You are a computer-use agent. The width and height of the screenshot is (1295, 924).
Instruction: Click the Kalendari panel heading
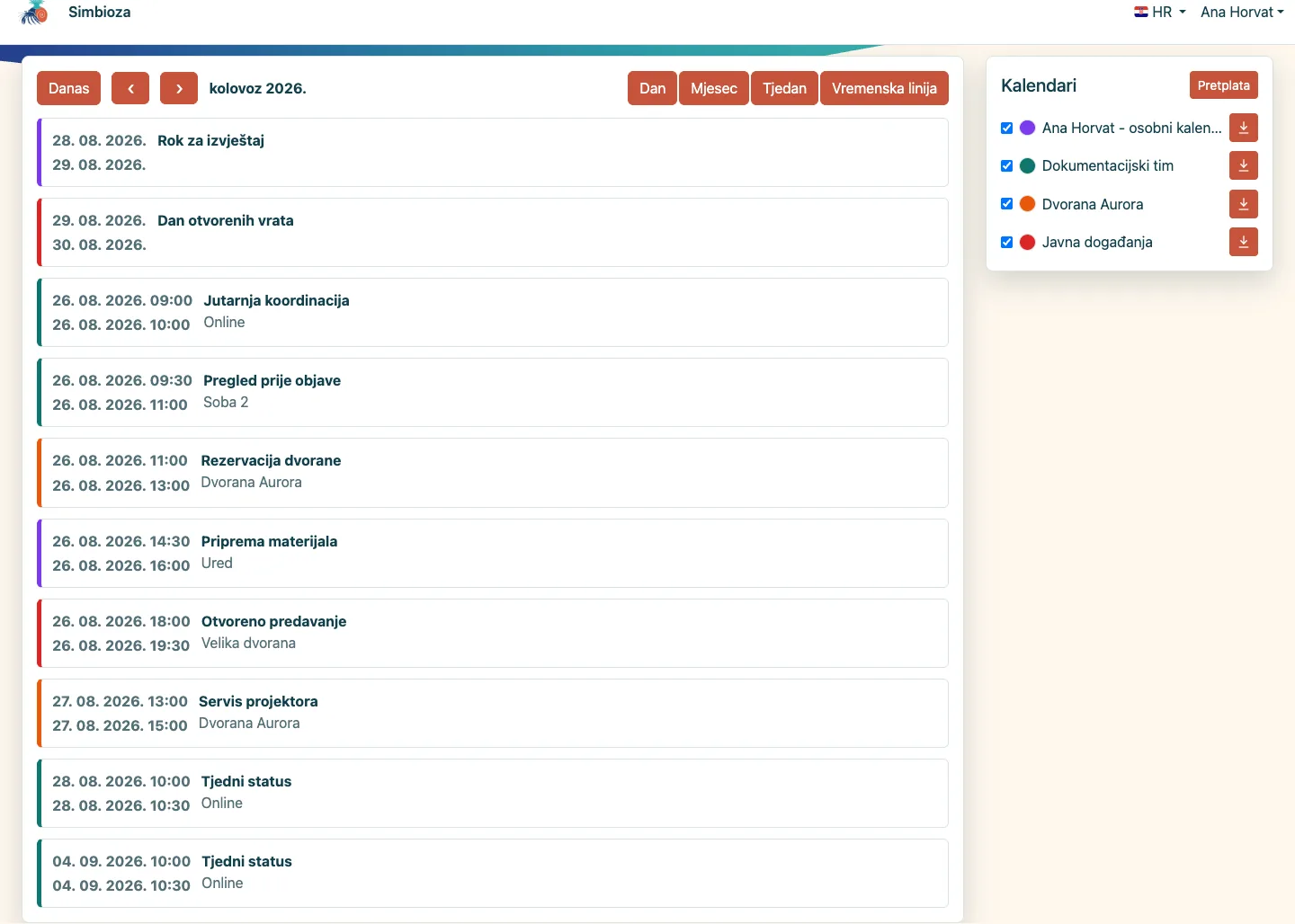tap(1039, 85)
